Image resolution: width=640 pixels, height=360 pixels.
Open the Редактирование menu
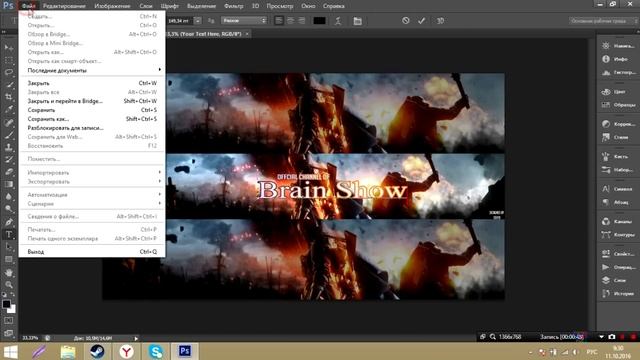(x=64, y=6)
